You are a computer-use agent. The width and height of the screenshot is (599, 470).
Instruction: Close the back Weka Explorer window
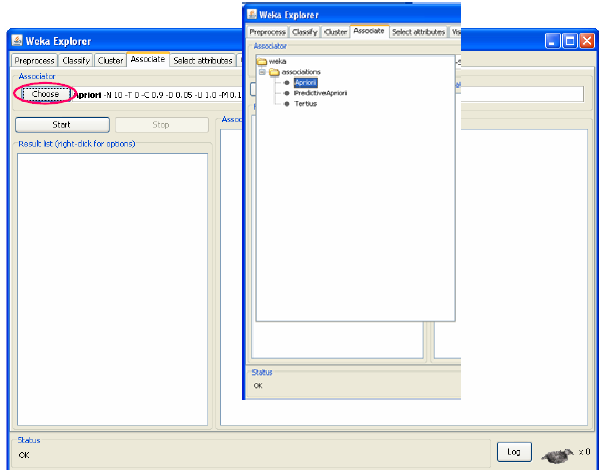tap(587, 41)
